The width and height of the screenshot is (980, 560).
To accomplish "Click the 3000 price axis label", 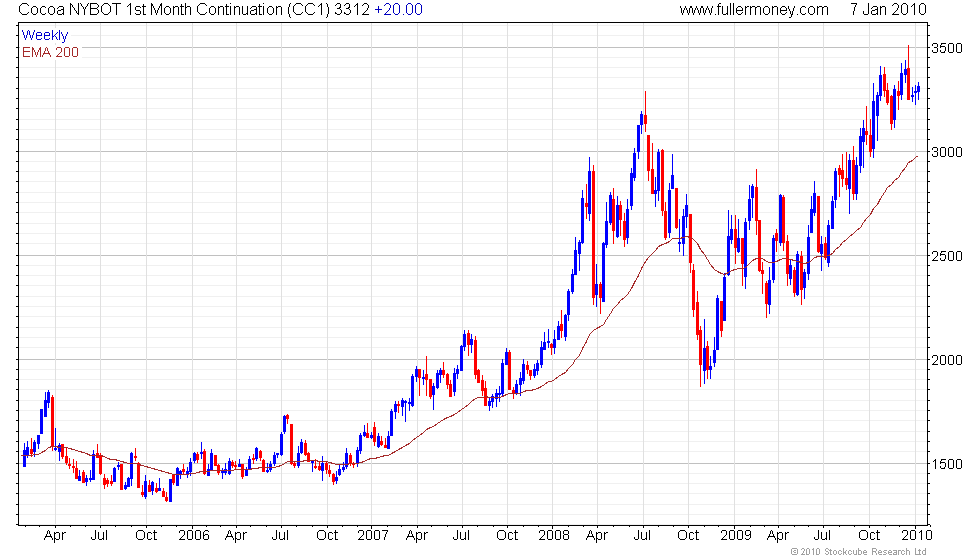I will [x=947, y=152].
